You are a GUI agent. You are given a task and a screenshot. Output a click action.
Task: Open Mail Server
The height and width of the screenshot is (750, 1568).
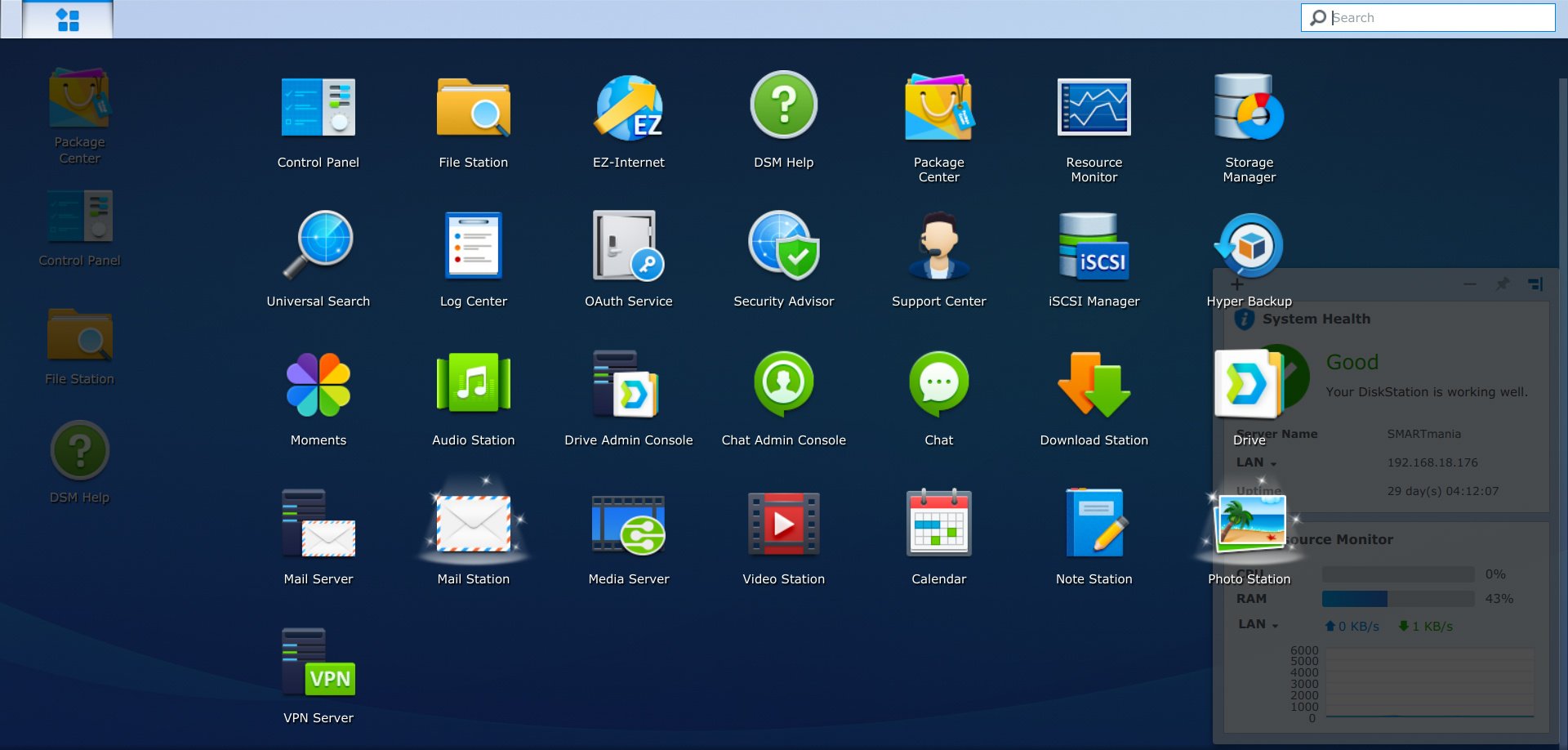318,523
